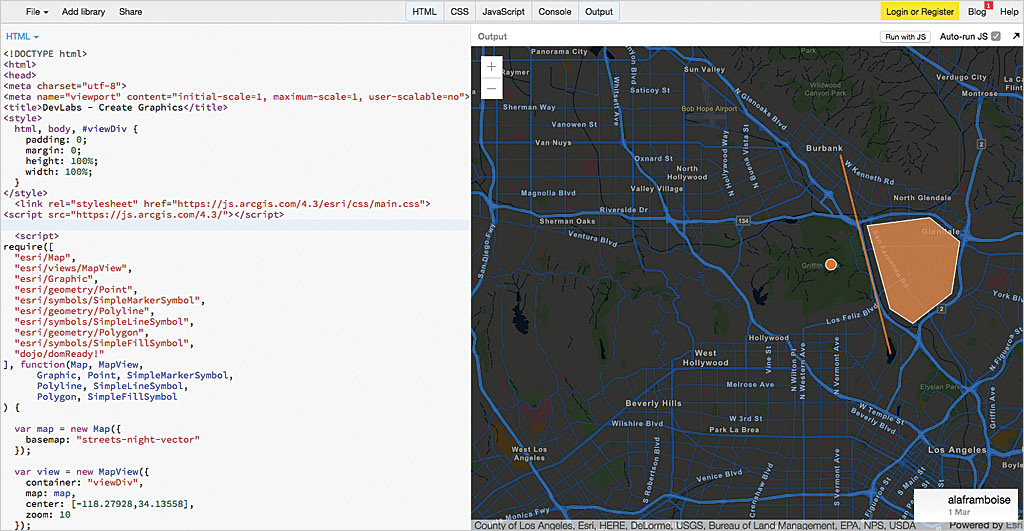The image size is (1024, 531).
Task: Toggle the Console panel
Action: (x=555, y=12)
